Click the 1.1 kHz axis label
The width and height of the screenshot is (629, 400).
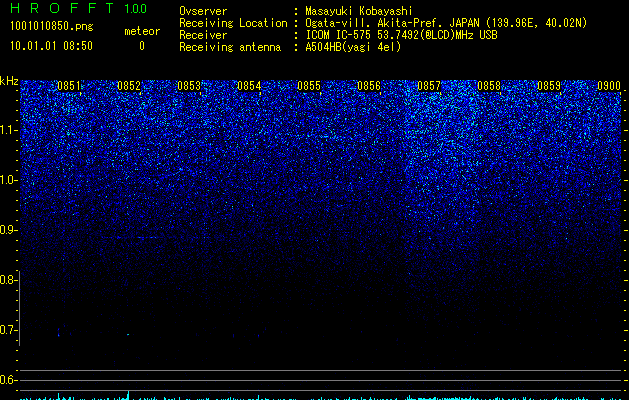click(8, 130)
